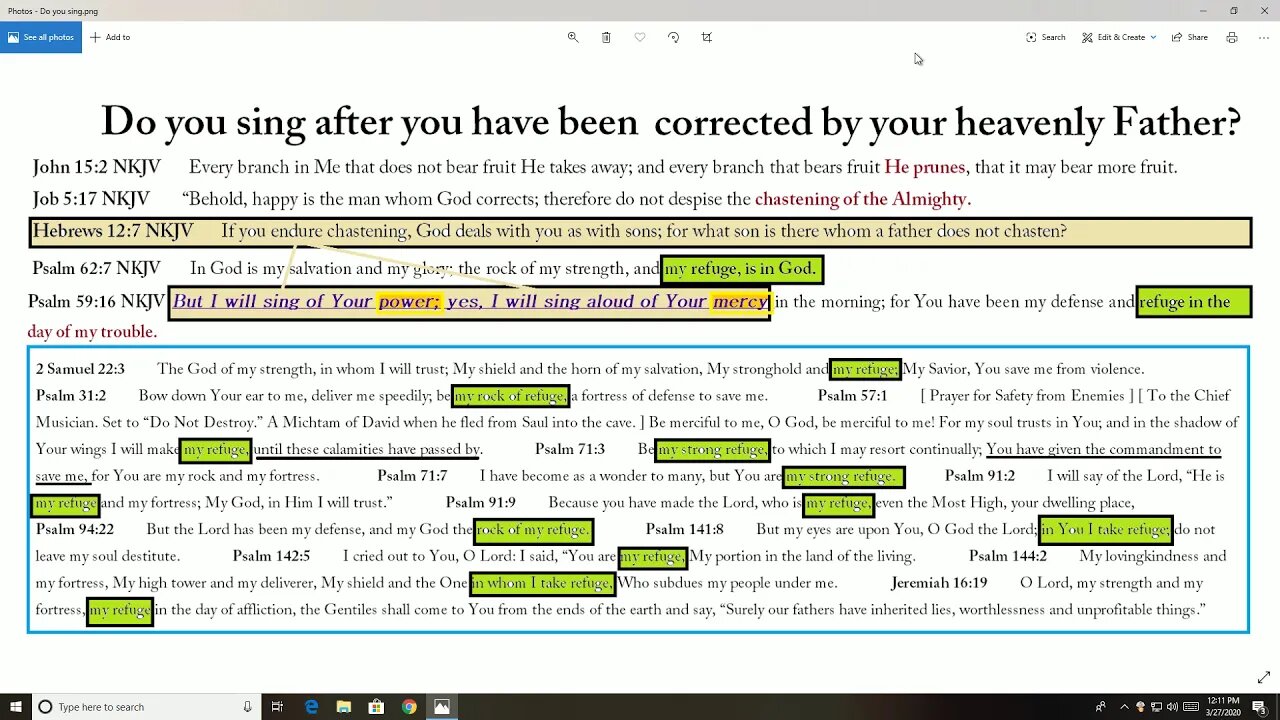Image resolution: width=1280 pixels, height=720 pixels.
Task: Click the red 'chastening of the Almighty' text
Action: [x=863, y=199]
